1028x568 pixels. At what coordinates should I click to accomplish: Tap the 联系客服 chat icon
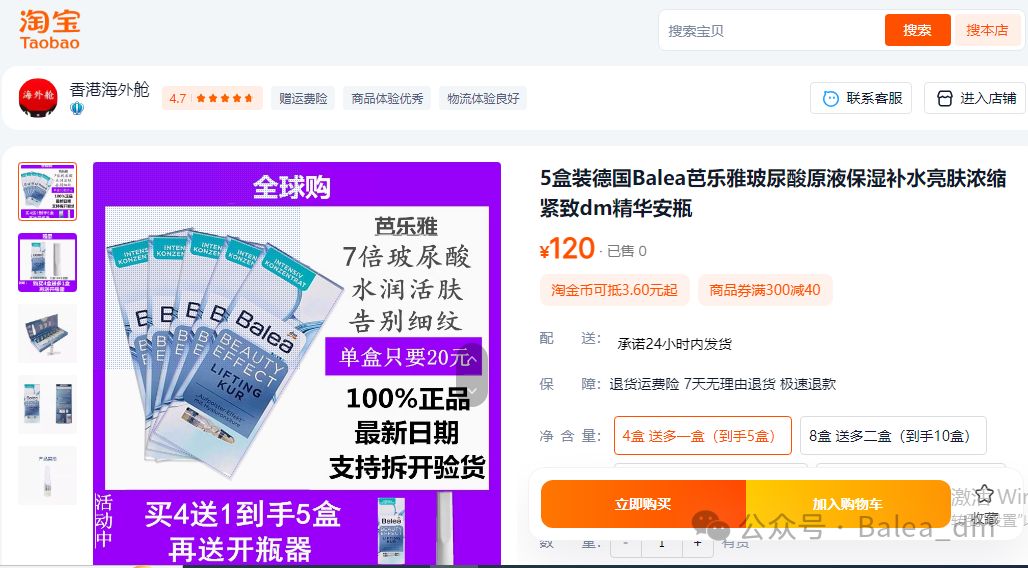point(831,98)
